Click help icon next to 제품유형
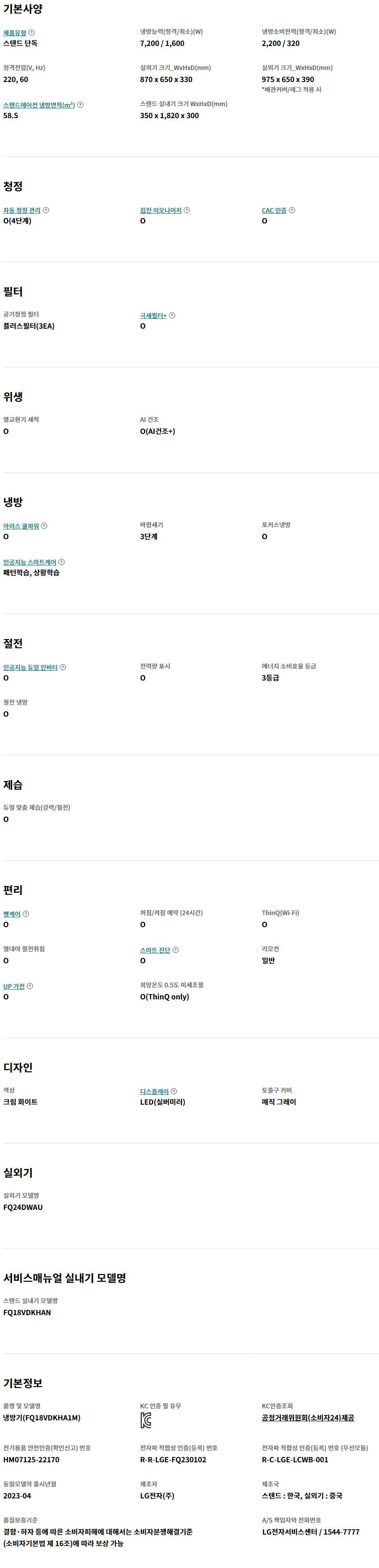 pos(32,32)
